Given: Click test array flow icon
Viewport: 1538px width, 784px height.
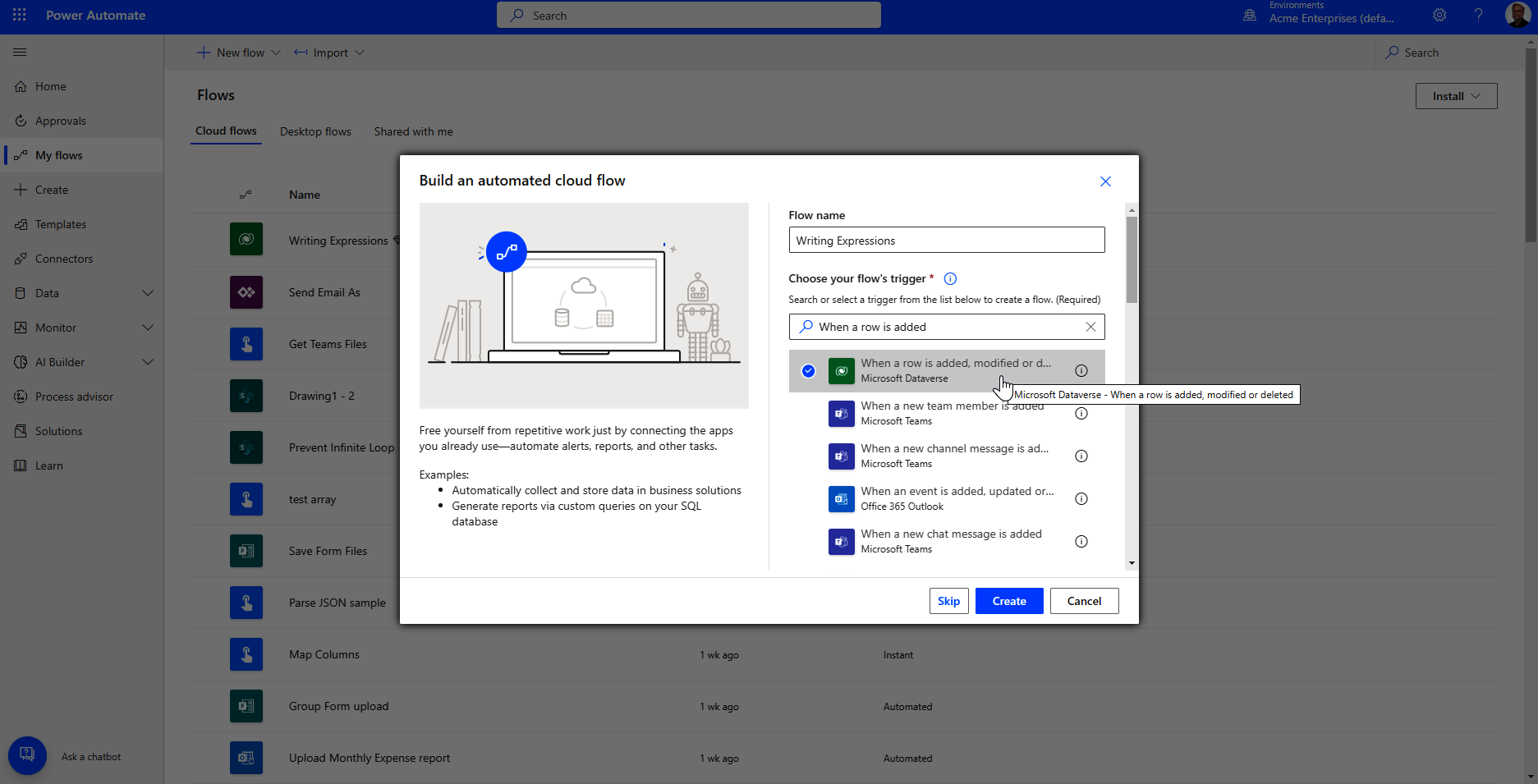Looking at the screenshot, I should [246, 499].
